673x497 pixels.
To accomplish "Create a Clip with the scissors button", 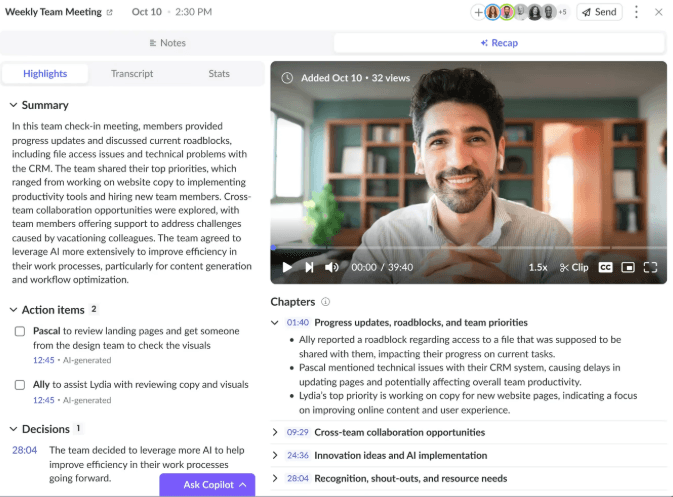I will pyautogui.click(x=574, y=267).
